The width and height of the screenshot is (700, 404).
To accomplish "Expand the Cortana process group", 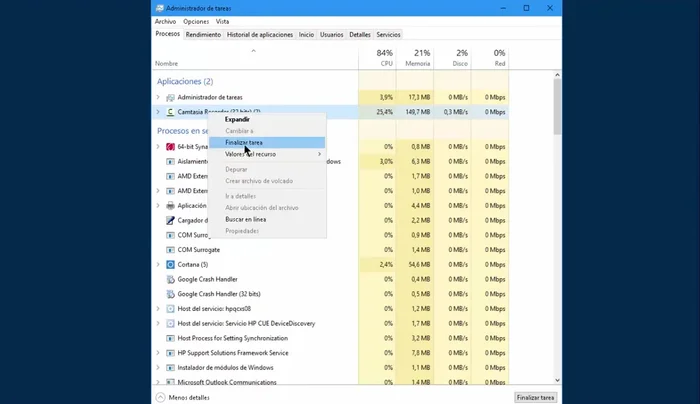I will (x=158, y=264).
